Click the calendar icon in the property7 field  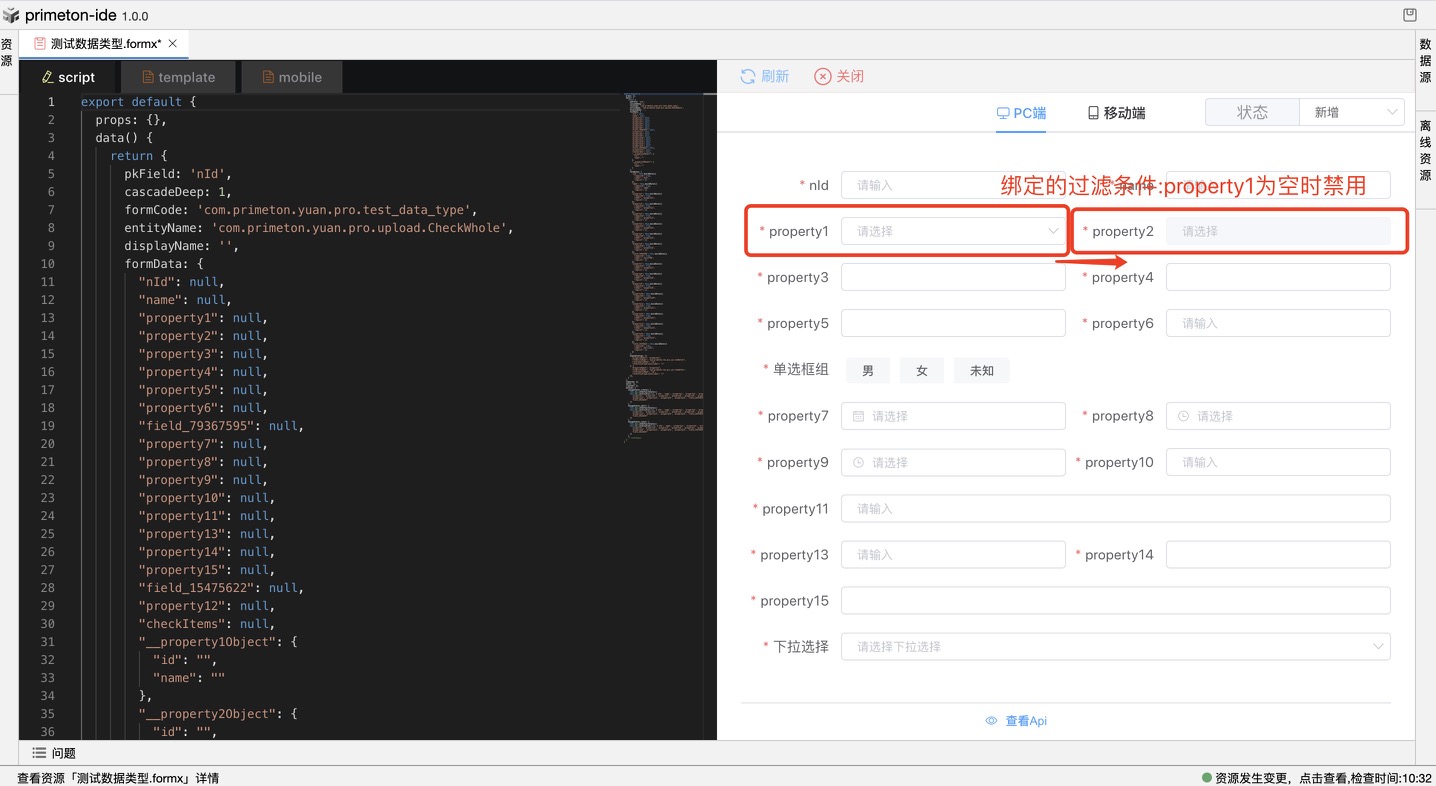click(858, 416)
